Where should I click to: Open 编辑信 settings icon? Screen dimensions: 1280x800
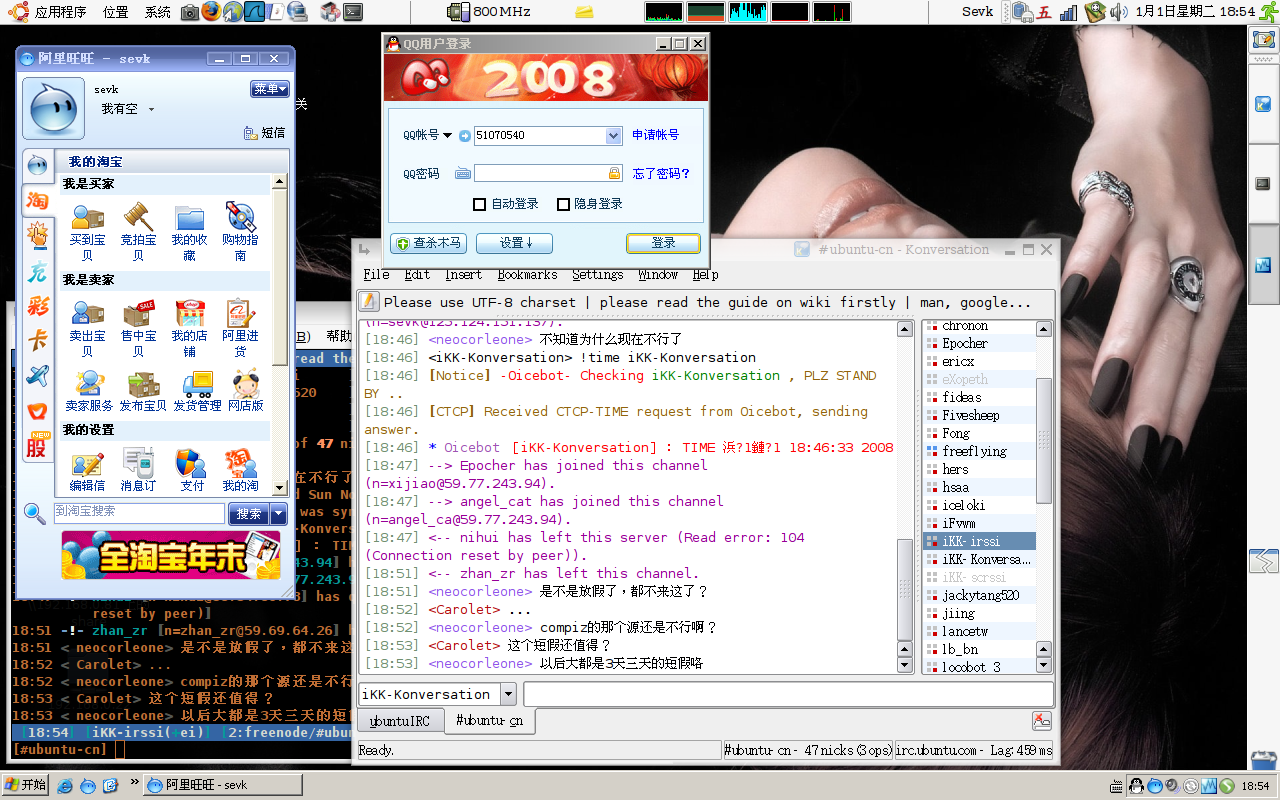pyautogui.click(x=87, y=470)
